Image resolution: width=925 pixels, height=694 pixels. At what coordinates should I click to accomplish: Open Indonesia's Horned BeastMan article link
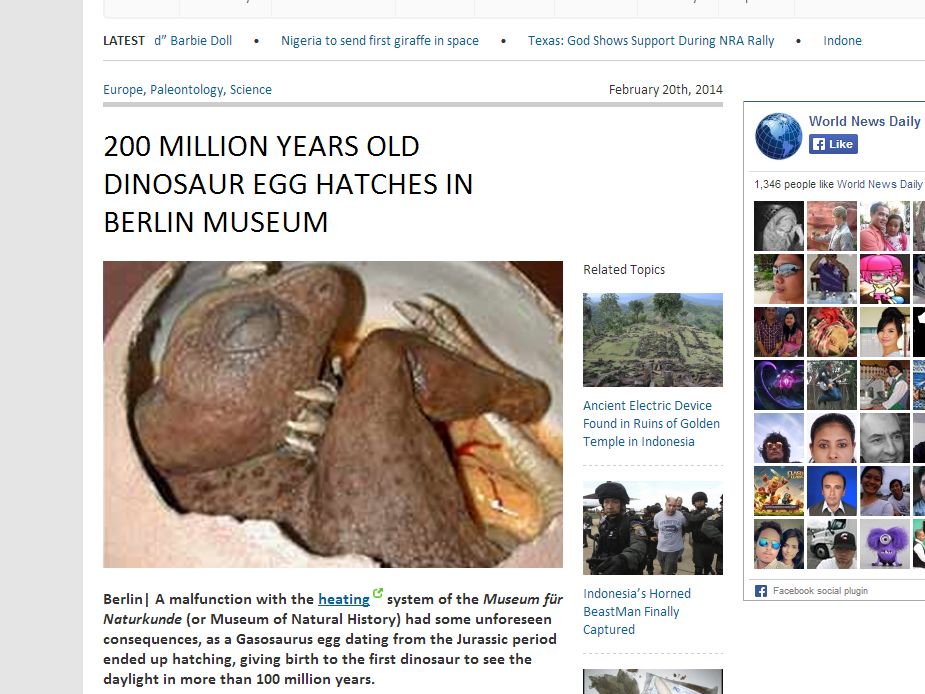[637, 611]
